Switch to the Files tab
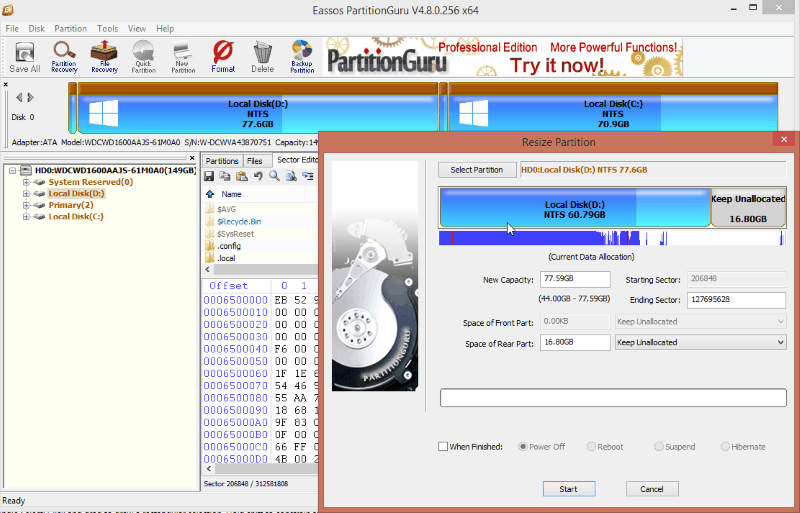800x513 pixels. pos(255,161)
